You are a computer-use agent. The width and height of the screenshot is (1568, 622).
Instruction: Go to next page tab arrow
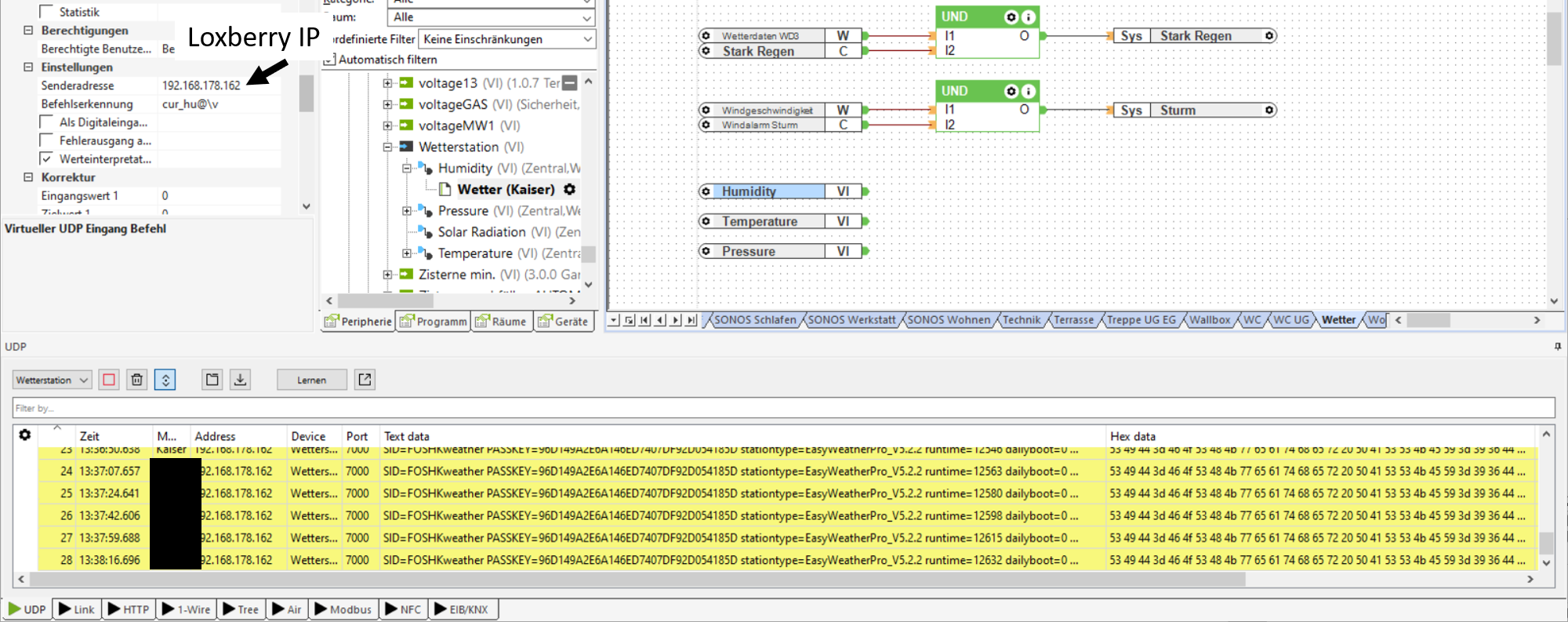(676, 320)
